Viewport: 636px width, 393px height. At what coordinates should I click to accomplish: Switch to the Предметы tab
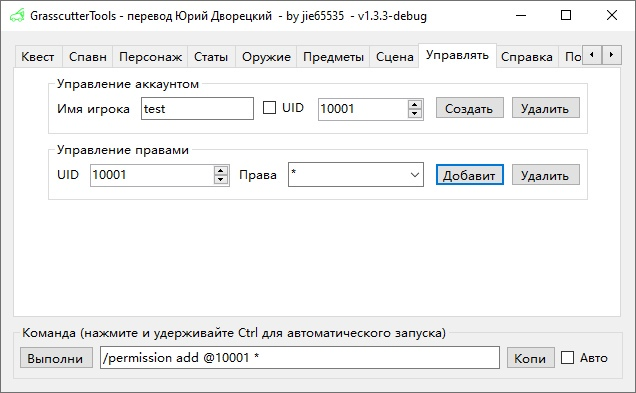click(333, 57)
